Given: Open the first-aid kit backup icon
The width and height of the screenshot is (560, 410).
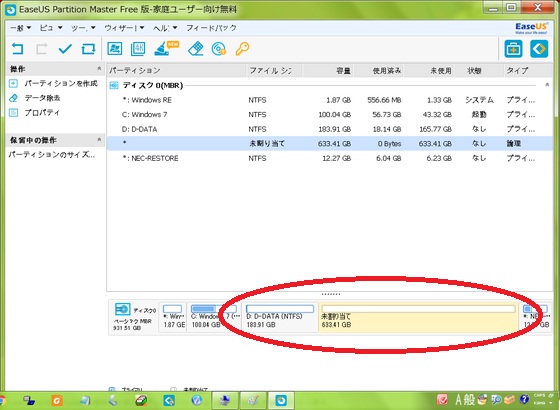Looking at the screenshot, I should pos(513,49).
